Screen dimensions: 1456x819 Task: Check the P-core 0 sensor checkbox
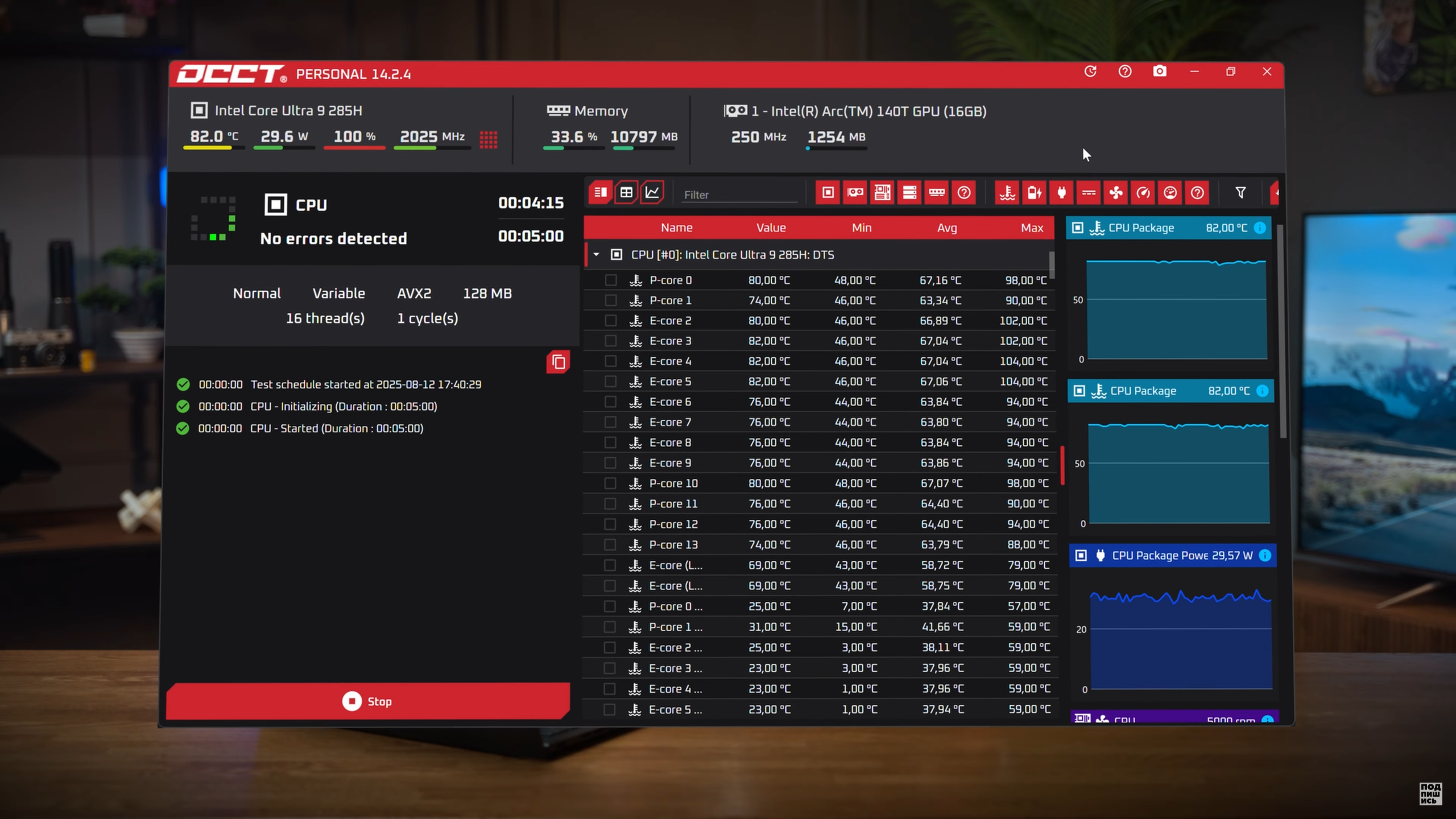pos(611,280)
